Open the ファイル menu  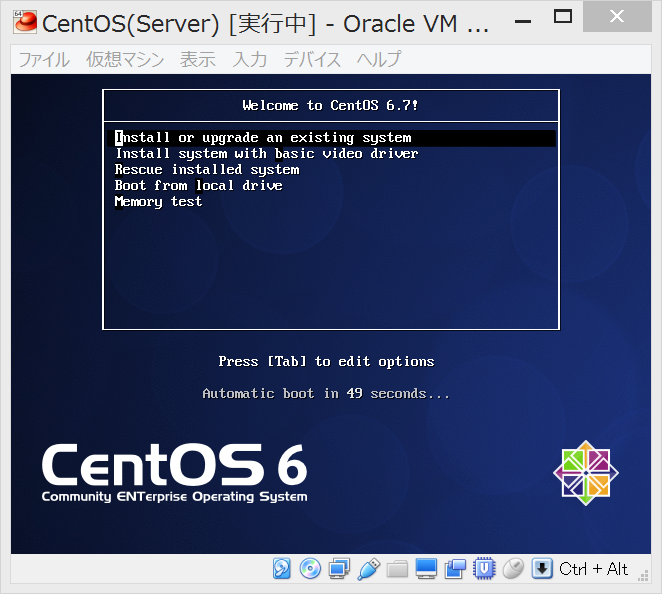pyautogui.click(x=44, y=59)
